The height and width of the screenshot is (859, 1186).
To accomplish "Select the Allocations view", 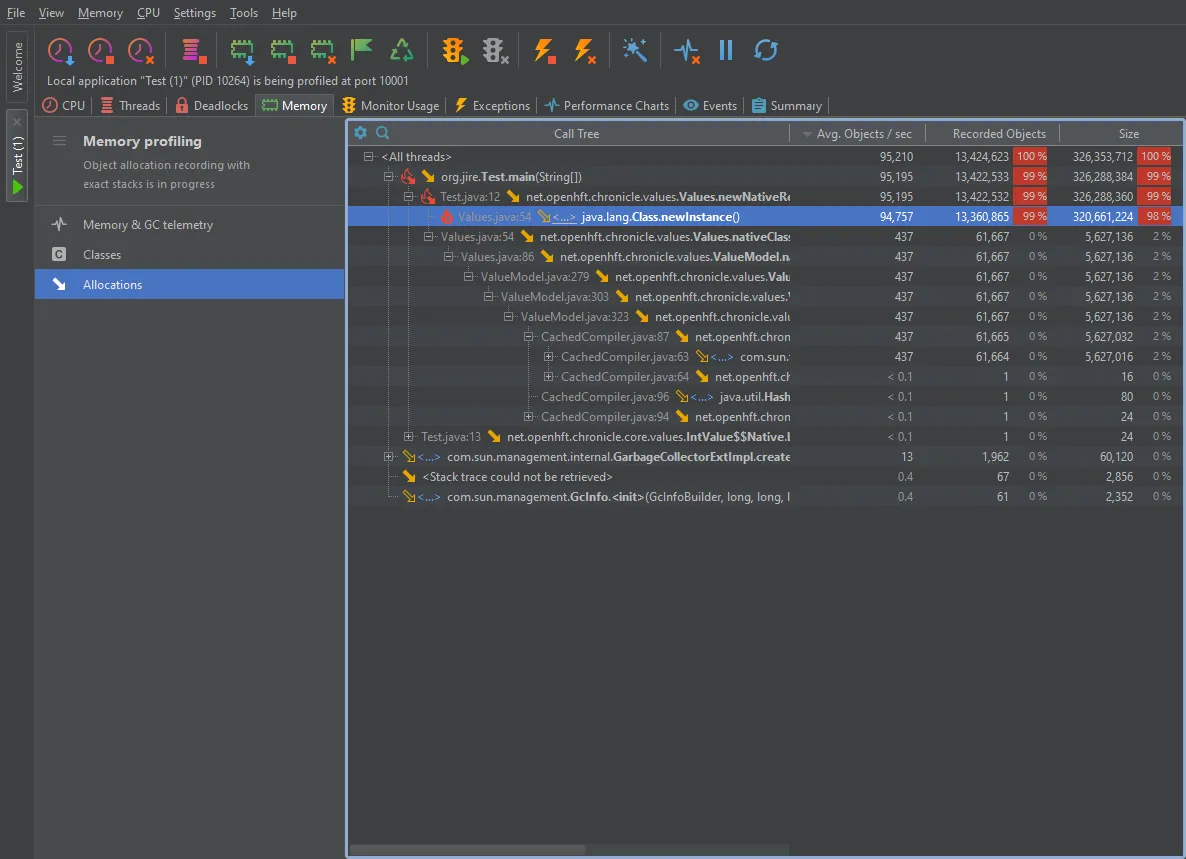I will [189, 284].
